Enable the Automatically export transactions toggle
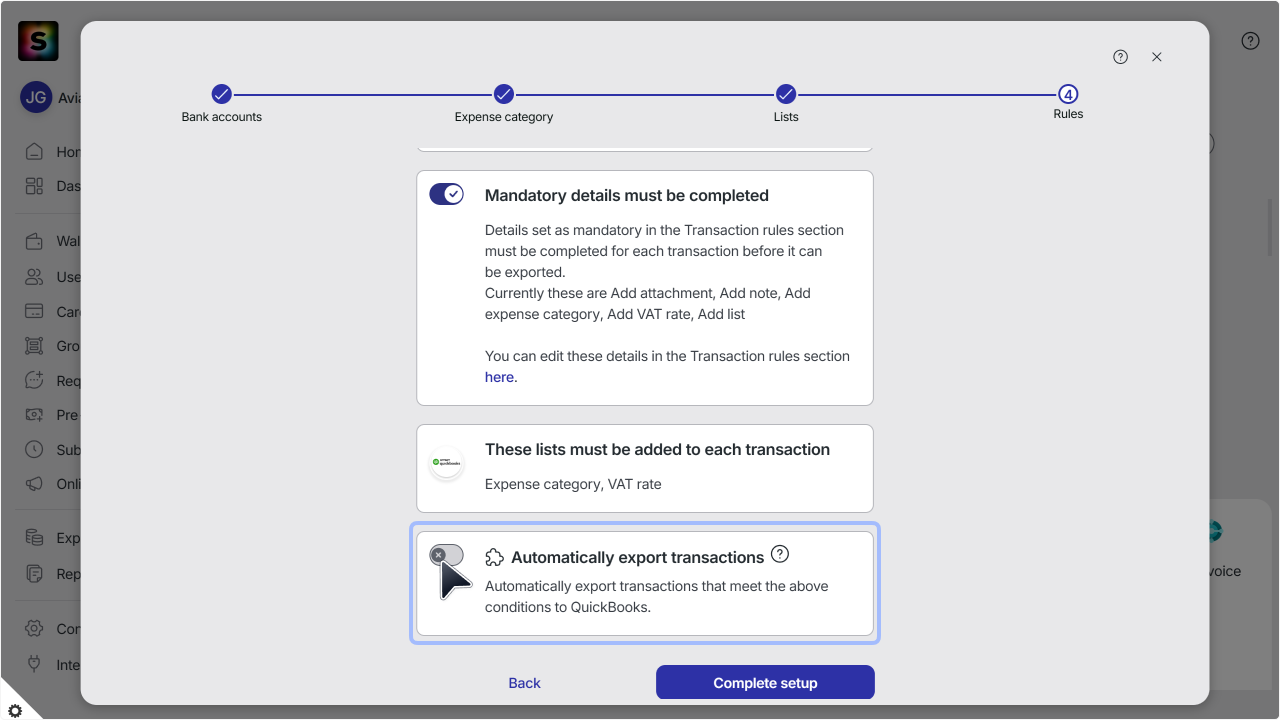1280x720 pixels. click(x=447, y=555)
